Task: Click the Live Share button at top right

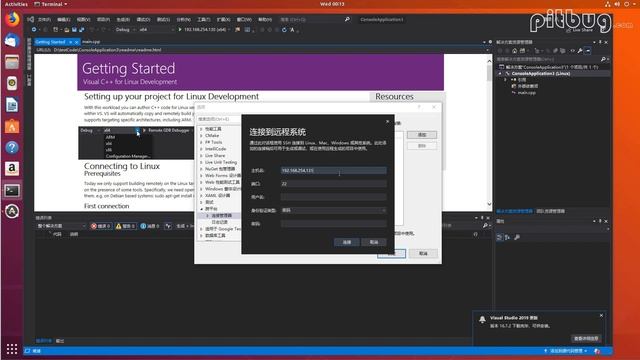Action: [x=580, y=30]
